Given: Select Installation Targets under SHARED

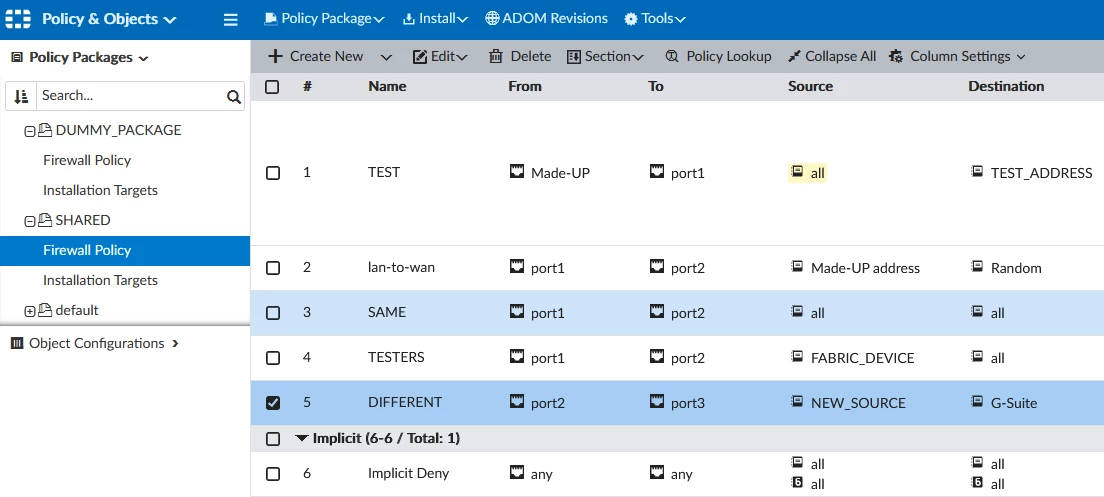Looking at the screenshot, I should point(100,280).
